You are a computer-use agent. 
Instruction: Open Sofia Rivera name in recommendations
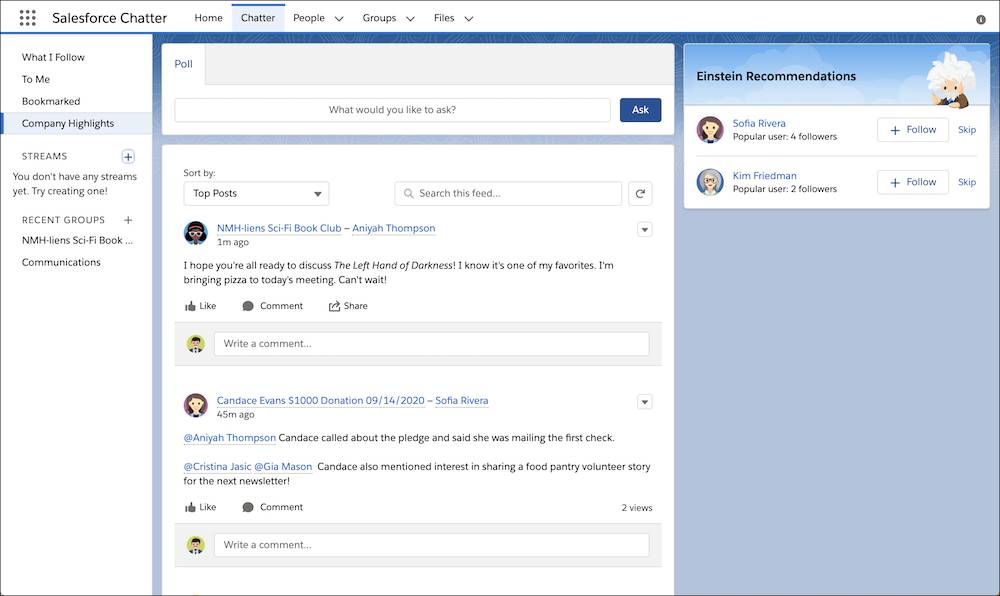tap(759, 123)
